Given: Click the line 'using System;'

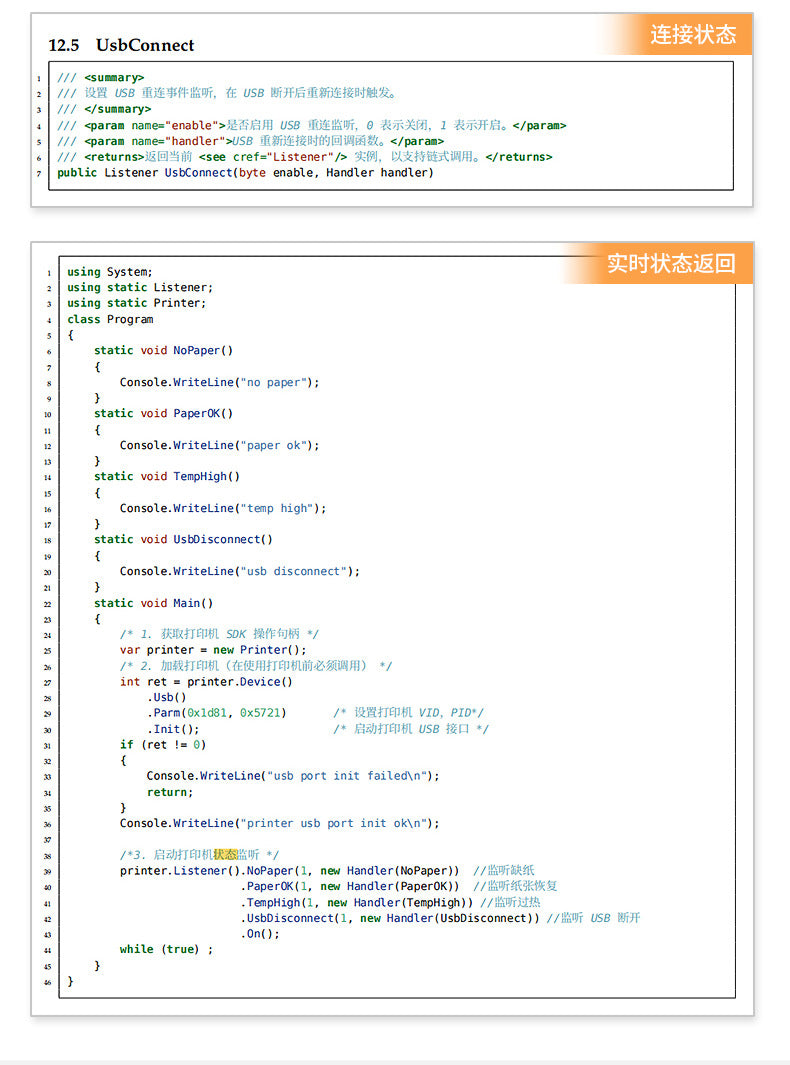Looking at the screenshot, I should tap(109, 272).
